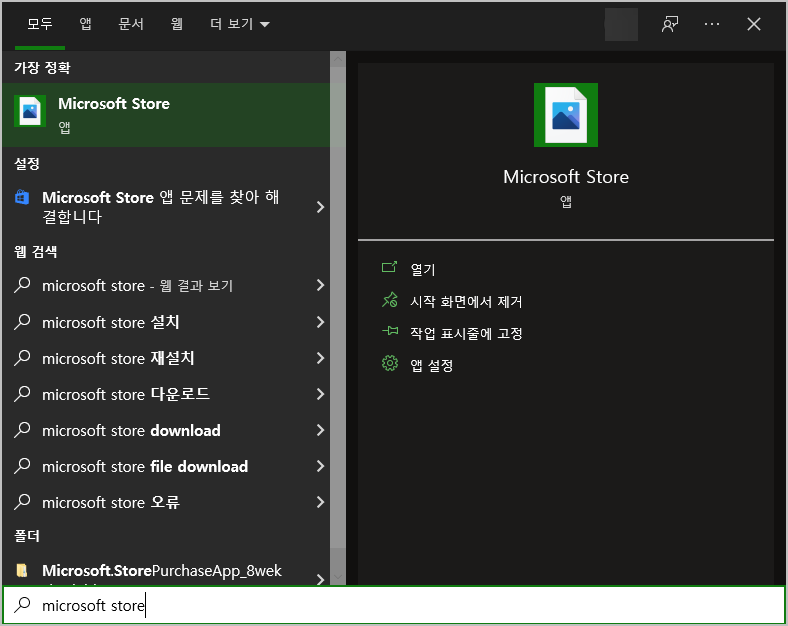Click search magnifier icon beside 'microsoft store 재설치'
Screen dimensions: 788x626
(x=22, y=358)
